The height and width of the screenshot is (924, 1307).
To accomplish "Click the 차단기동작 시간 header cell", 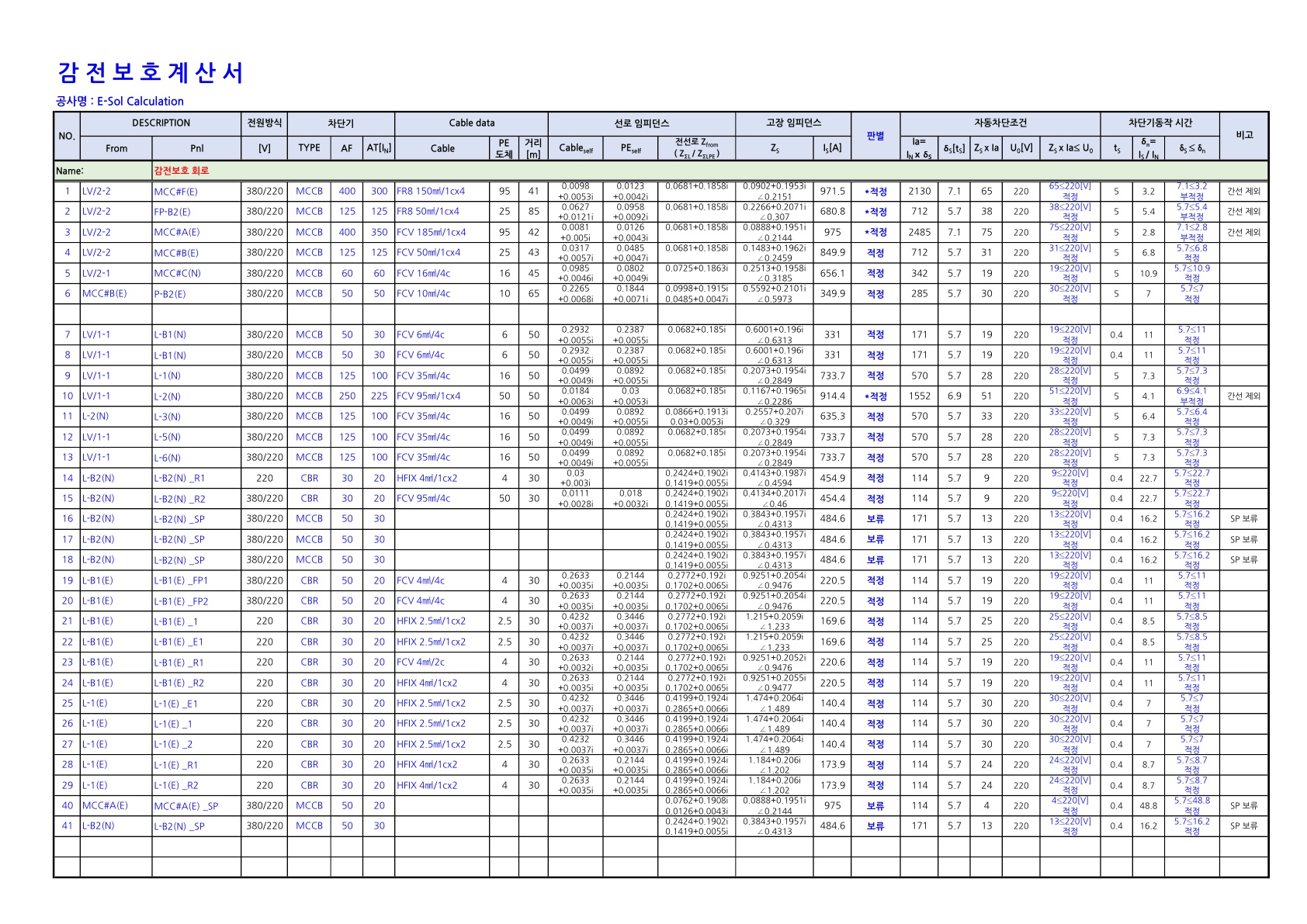I will (1160, 123).
